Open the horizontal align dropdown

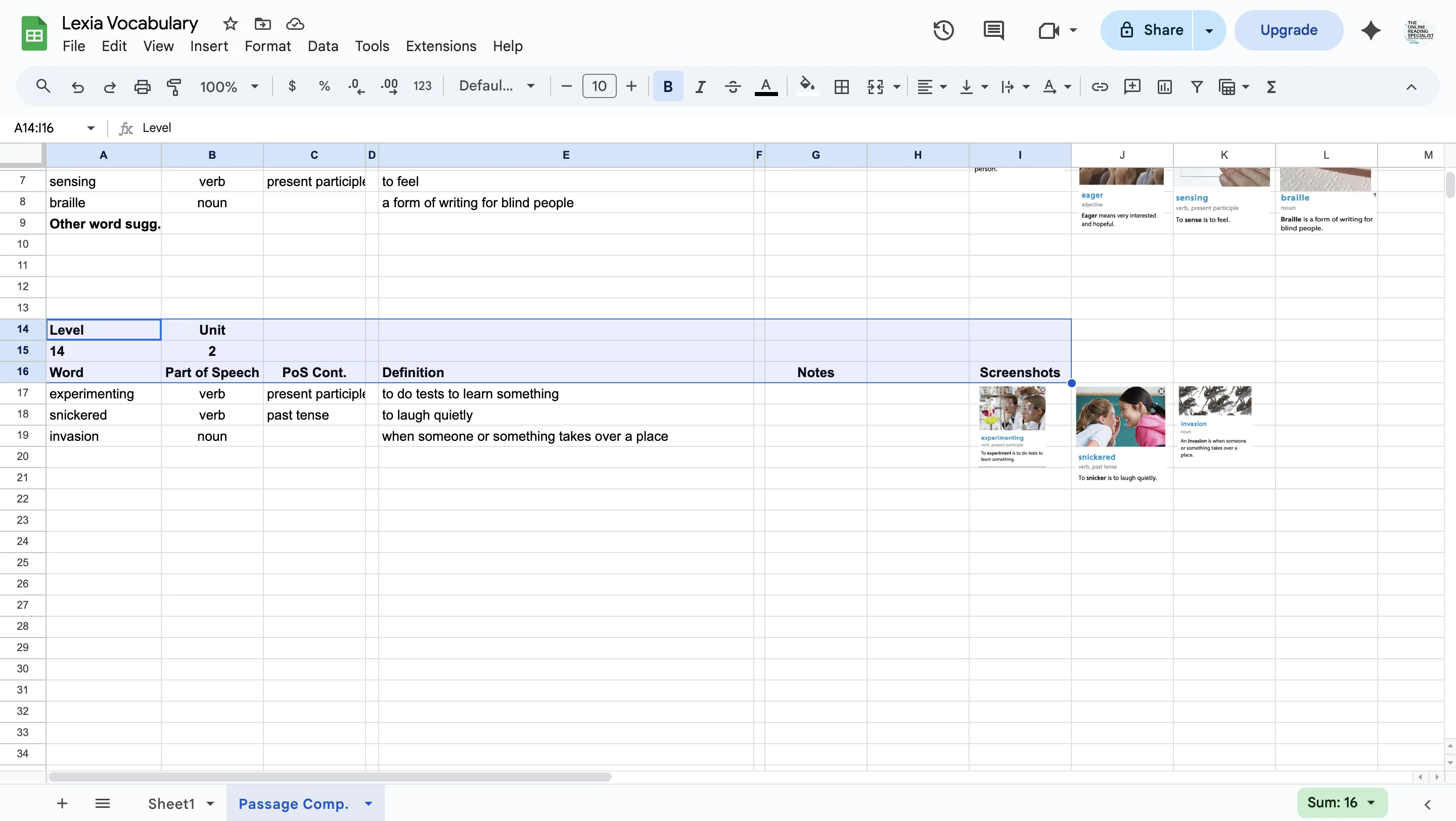click(x=931, y=86)
